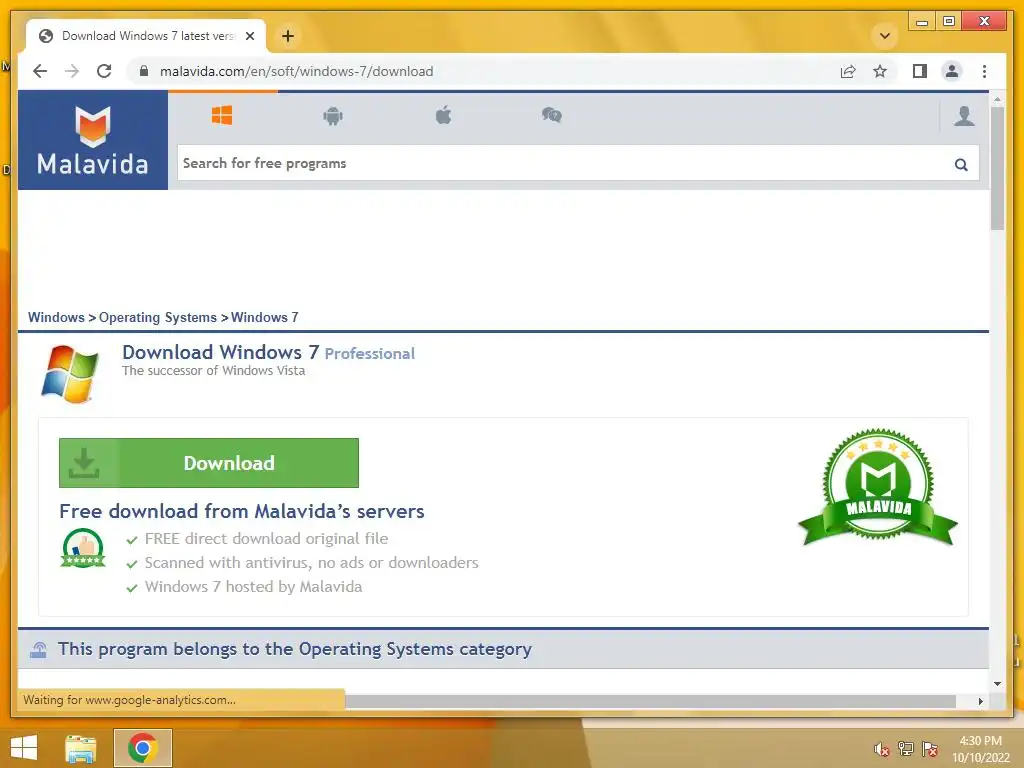Follow the Windows breadcrumb link
The height and width of the screenshot is (768, 1024).
tap(56, 317)
